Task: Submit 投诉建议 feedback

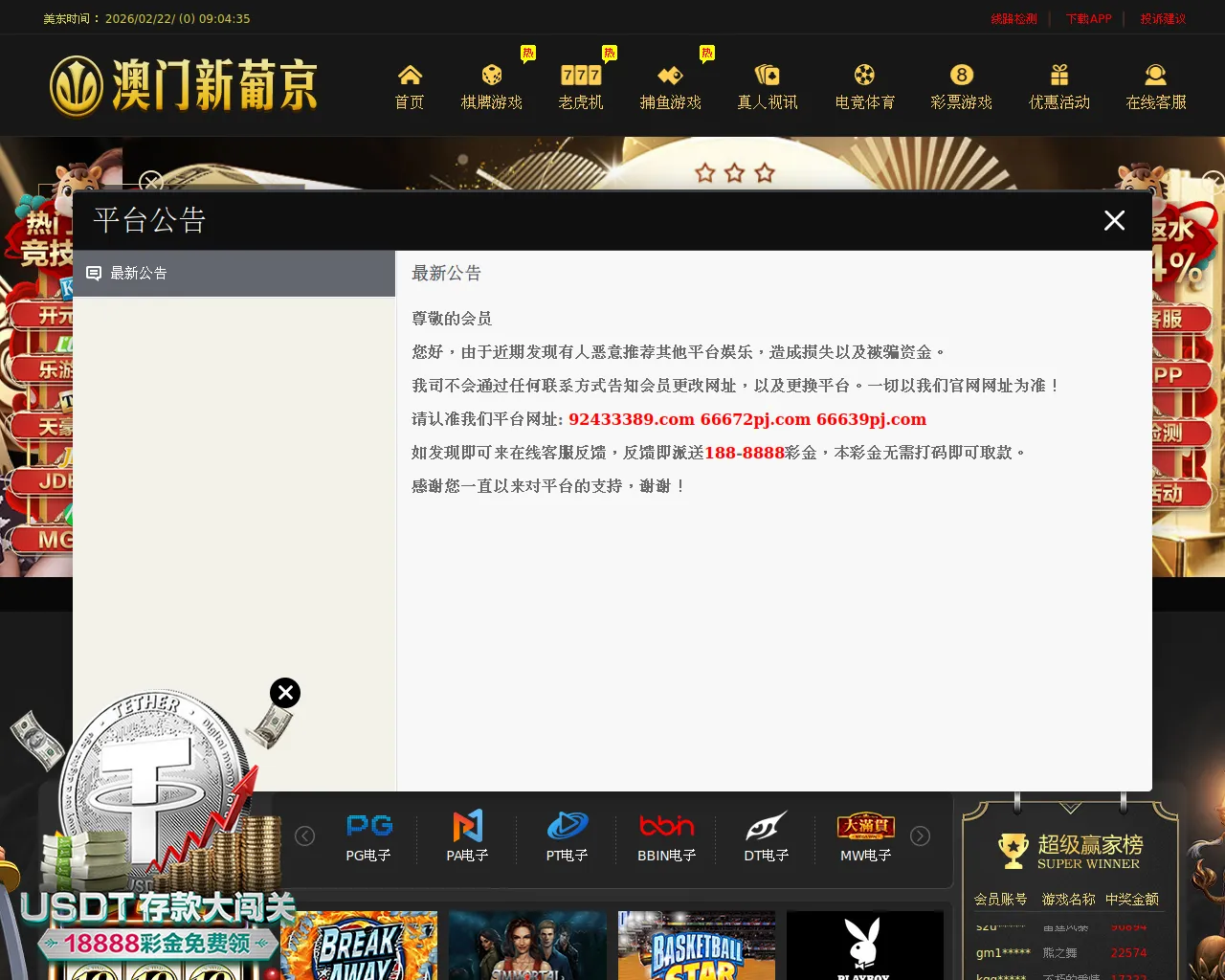Action: (1163, 17)
